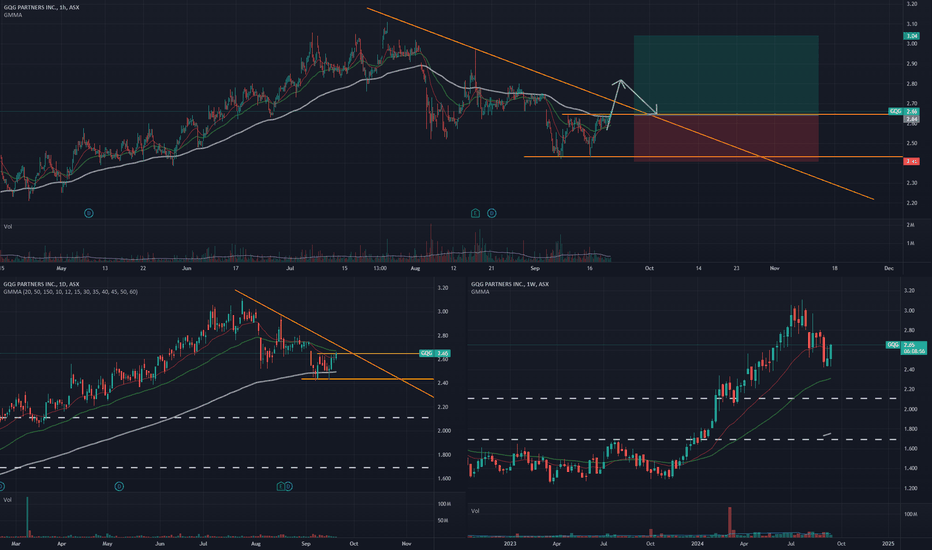Click the Vol label on the 1W chart
Image resolution: width=932 pixels, height=550 pixels.
476,511
